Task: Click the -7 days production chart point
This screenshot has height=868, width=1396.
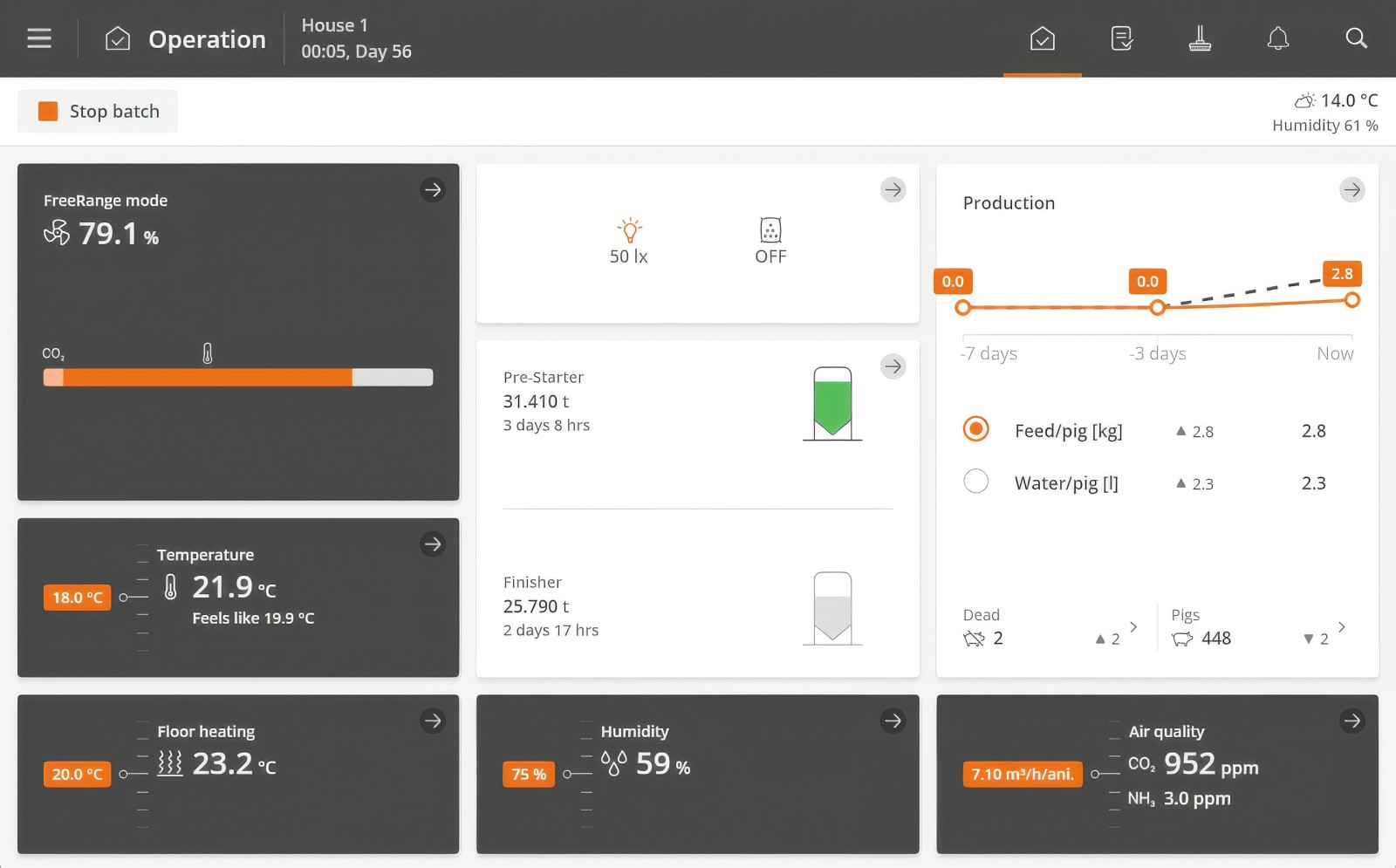Action: tap(963, 307)
